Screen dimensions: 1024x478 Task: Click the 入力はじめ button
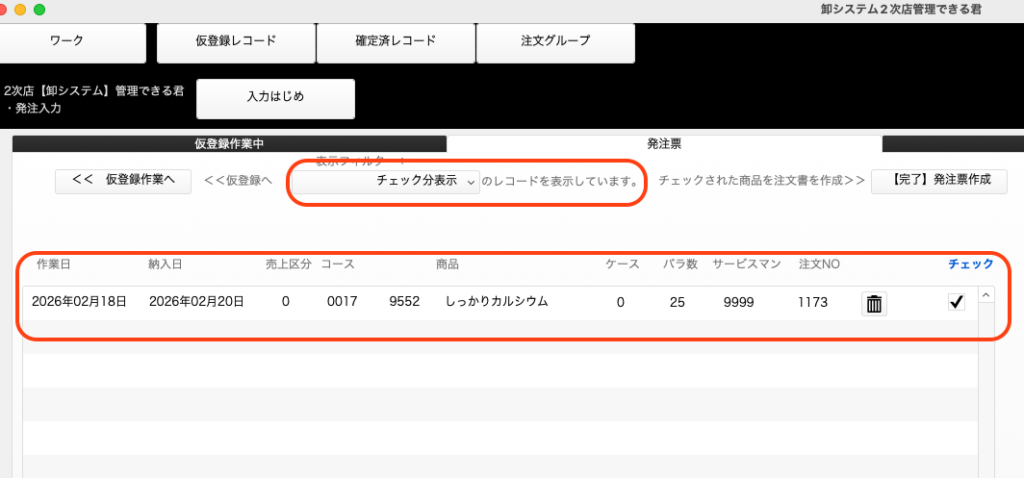coord(276,98)
